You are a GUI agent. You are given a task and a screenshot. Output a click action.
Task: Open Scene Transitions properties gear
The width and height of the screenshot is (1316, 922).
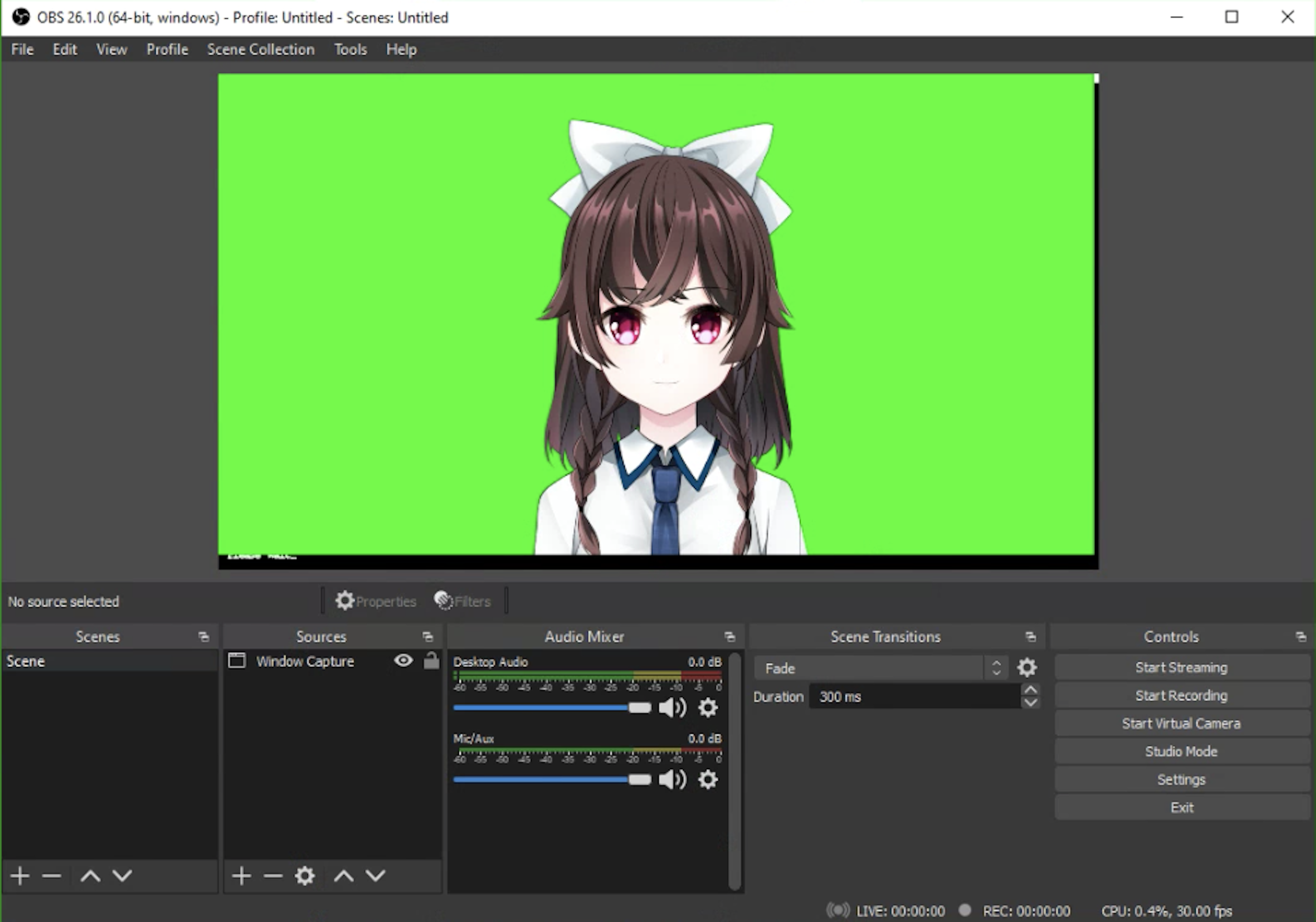1026,667
